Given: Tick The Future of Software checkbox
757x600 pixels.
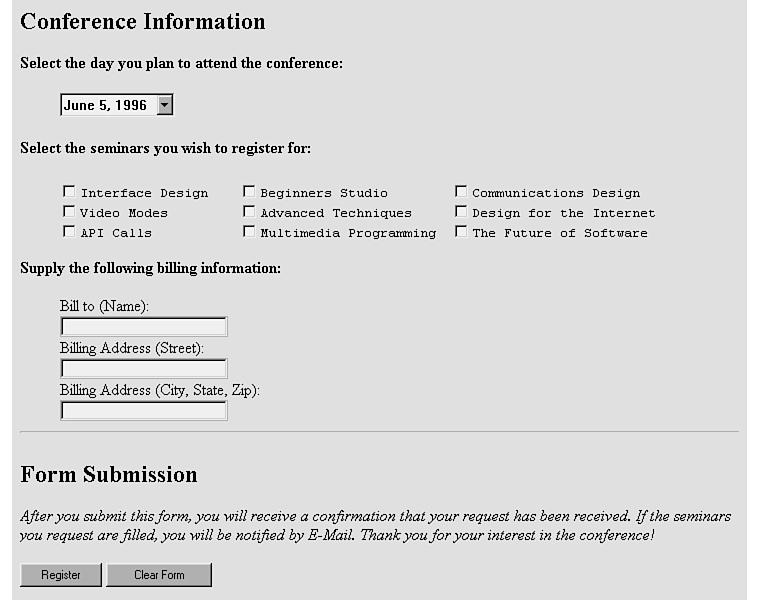Looking at the screenshot, I should tap(461, 232).
